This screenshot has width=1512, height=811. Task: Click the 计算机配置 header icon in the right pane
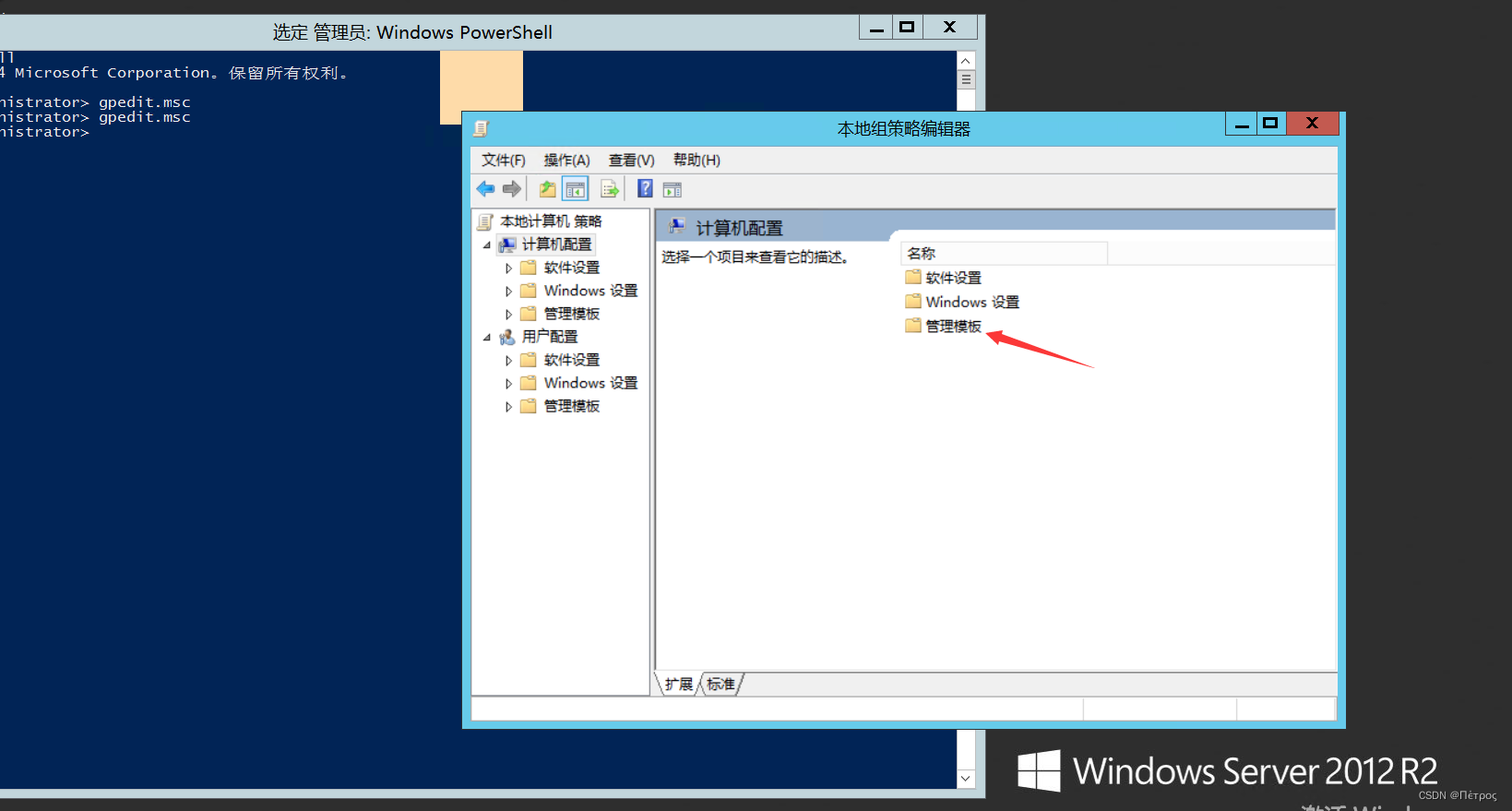pos(677,226)
